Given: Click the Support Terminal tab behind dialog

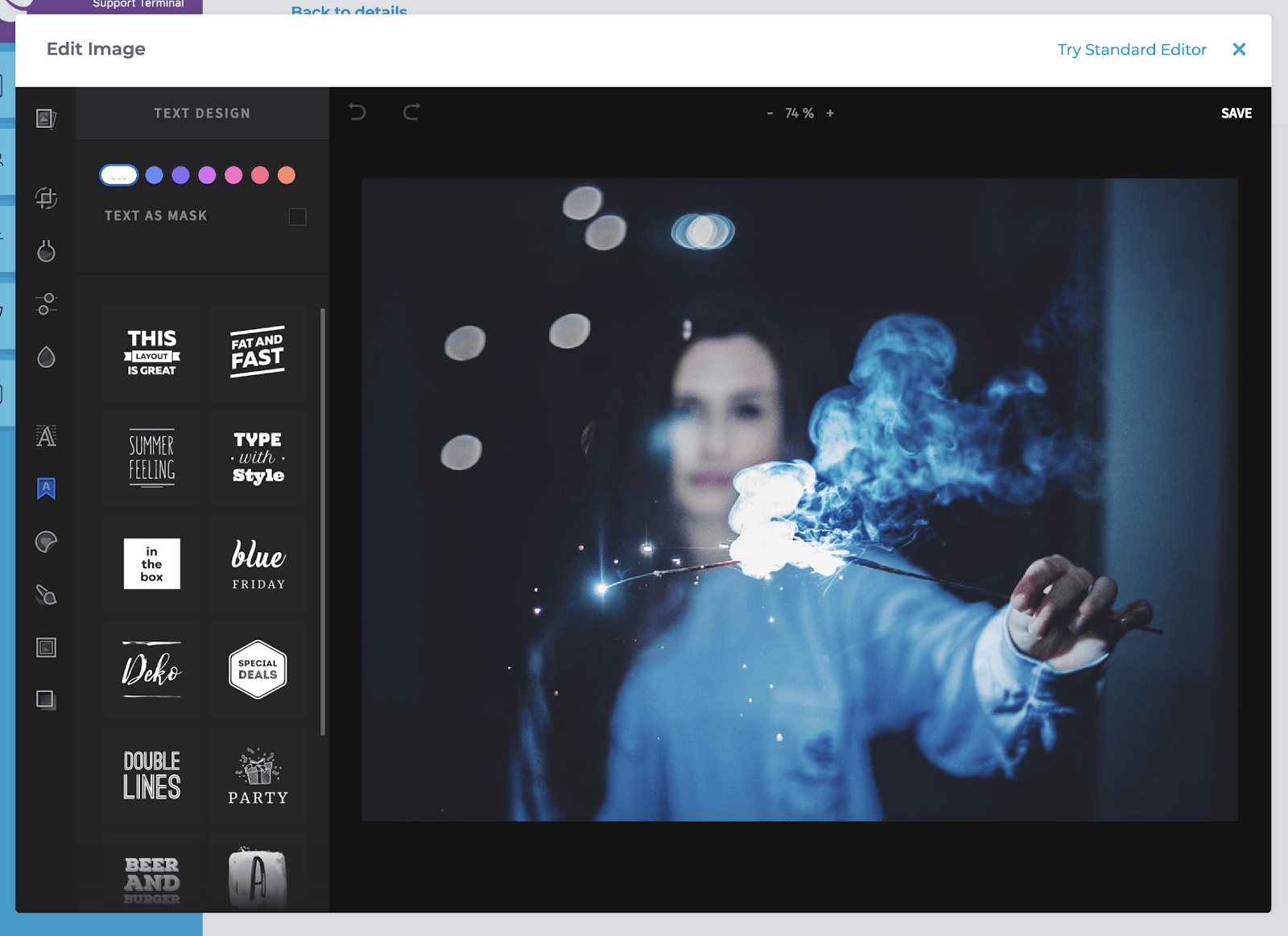Looking at the screenshot, I should click(138, 4).
